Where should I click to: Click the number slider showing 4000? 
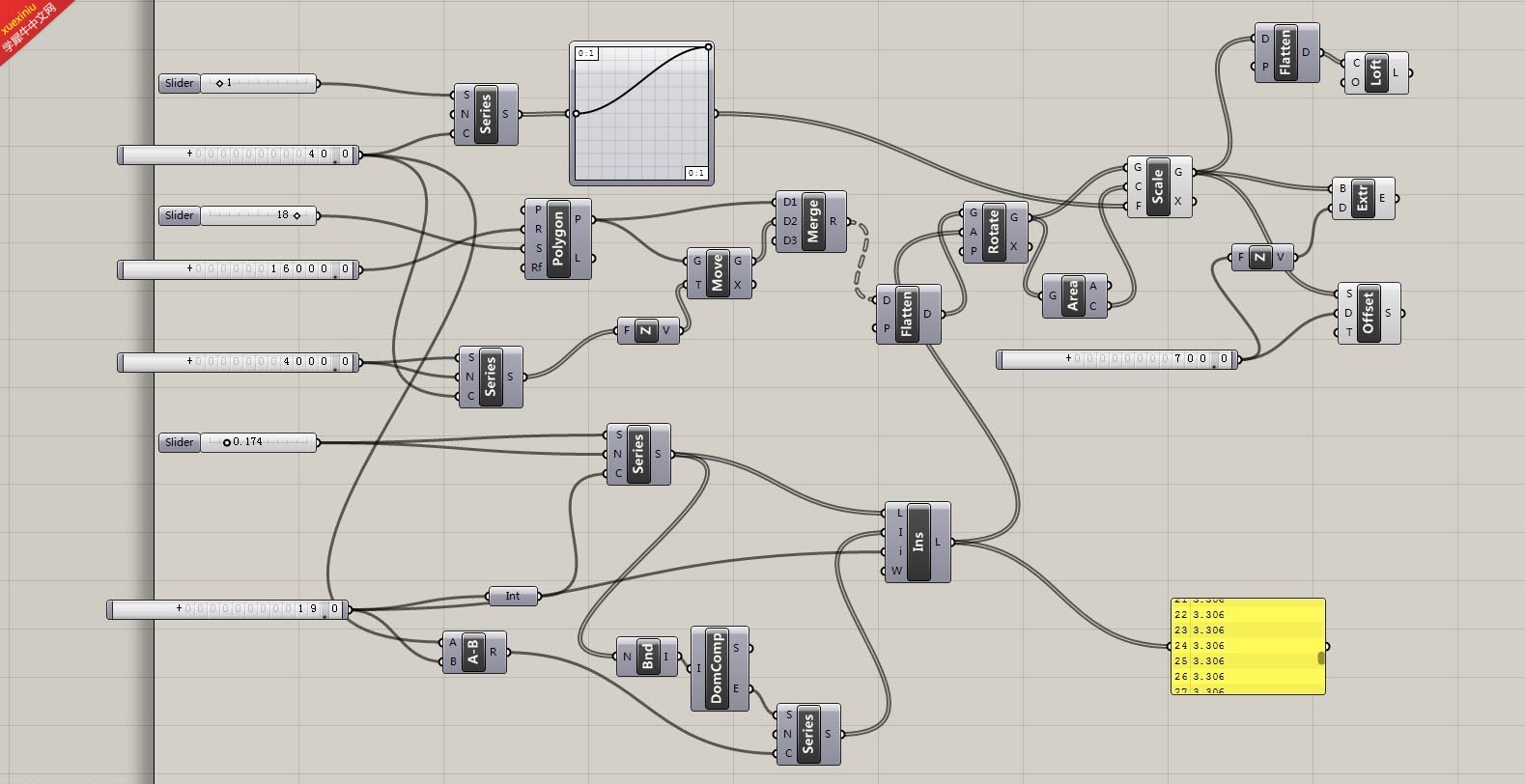[x=239, y=362]
